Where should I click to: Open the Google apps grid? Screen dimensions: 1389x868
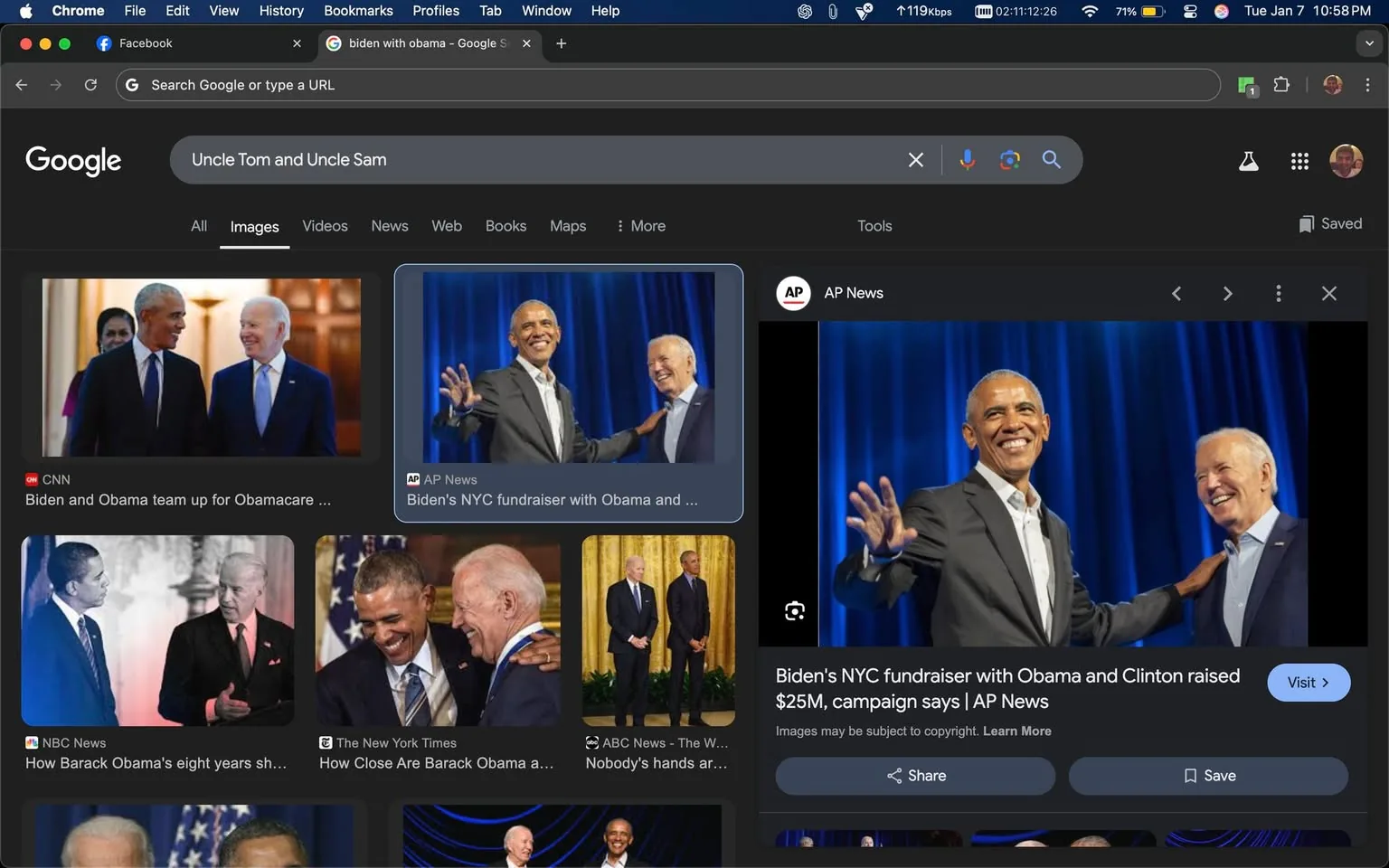coord(1299,161)
